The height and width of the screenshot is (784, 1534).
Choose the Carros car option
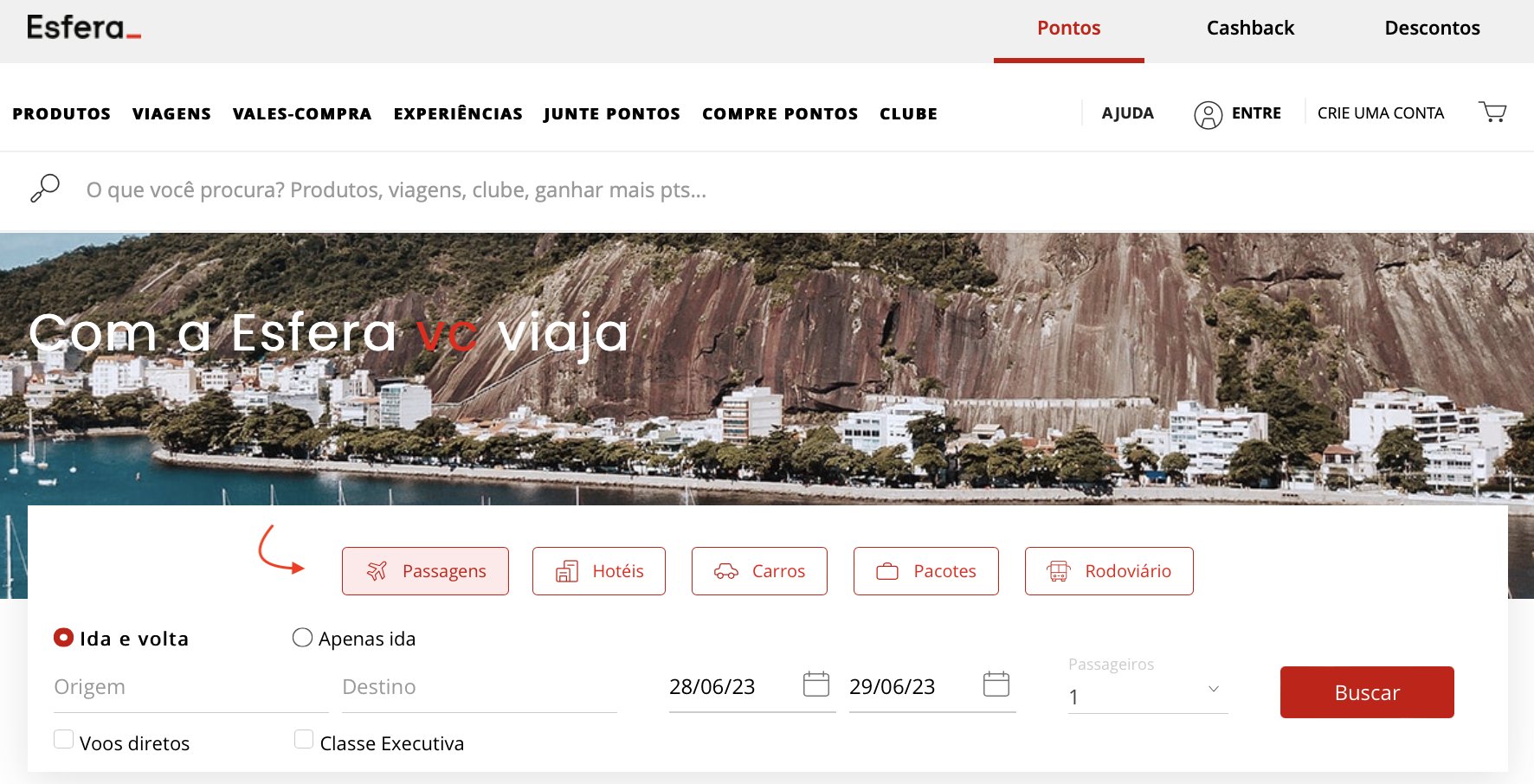click(759, 571)
